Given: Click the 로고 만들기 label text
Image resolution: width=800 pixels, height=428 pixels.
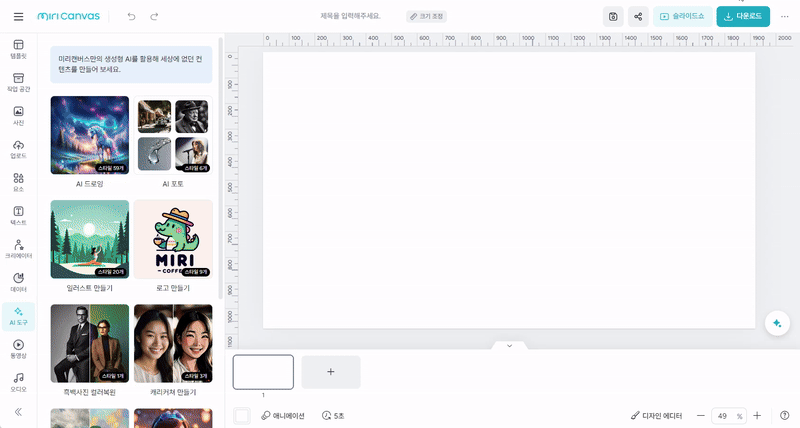Looking at the screenshot, I should tap(173, 288).
